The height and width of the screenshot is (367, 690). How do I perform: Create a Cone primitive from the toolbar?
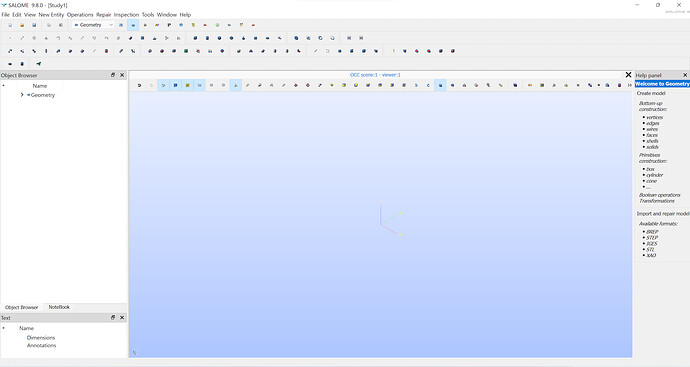pyautogui.click(x=243, y=38)
